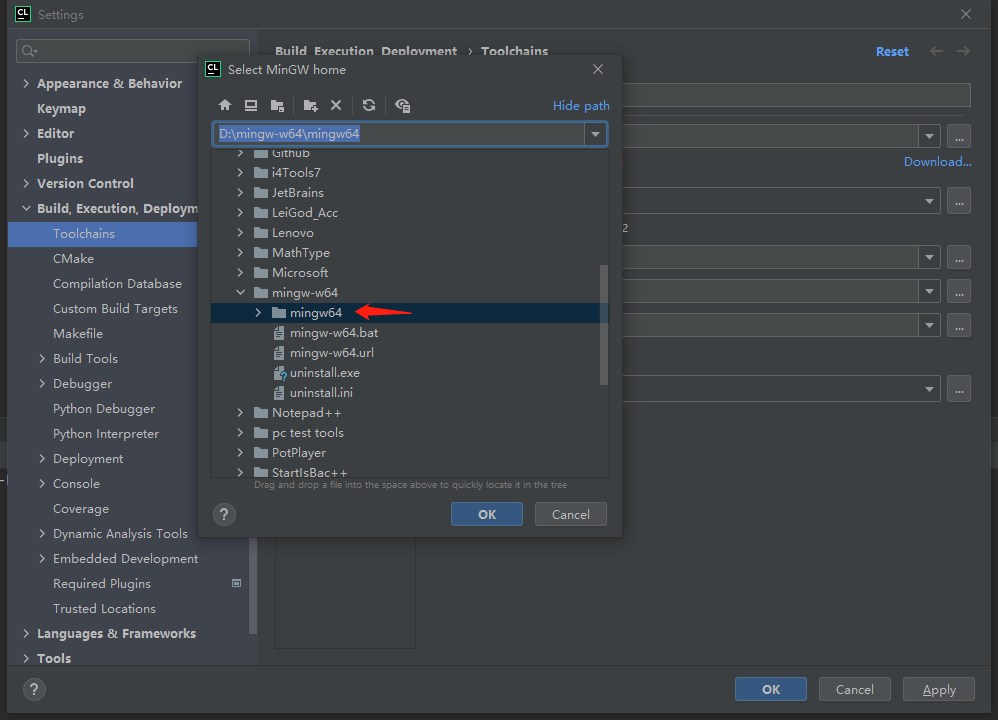Delete selected item with X icon
The height and width of the screenshot is (720, 998).
point(336,105)
